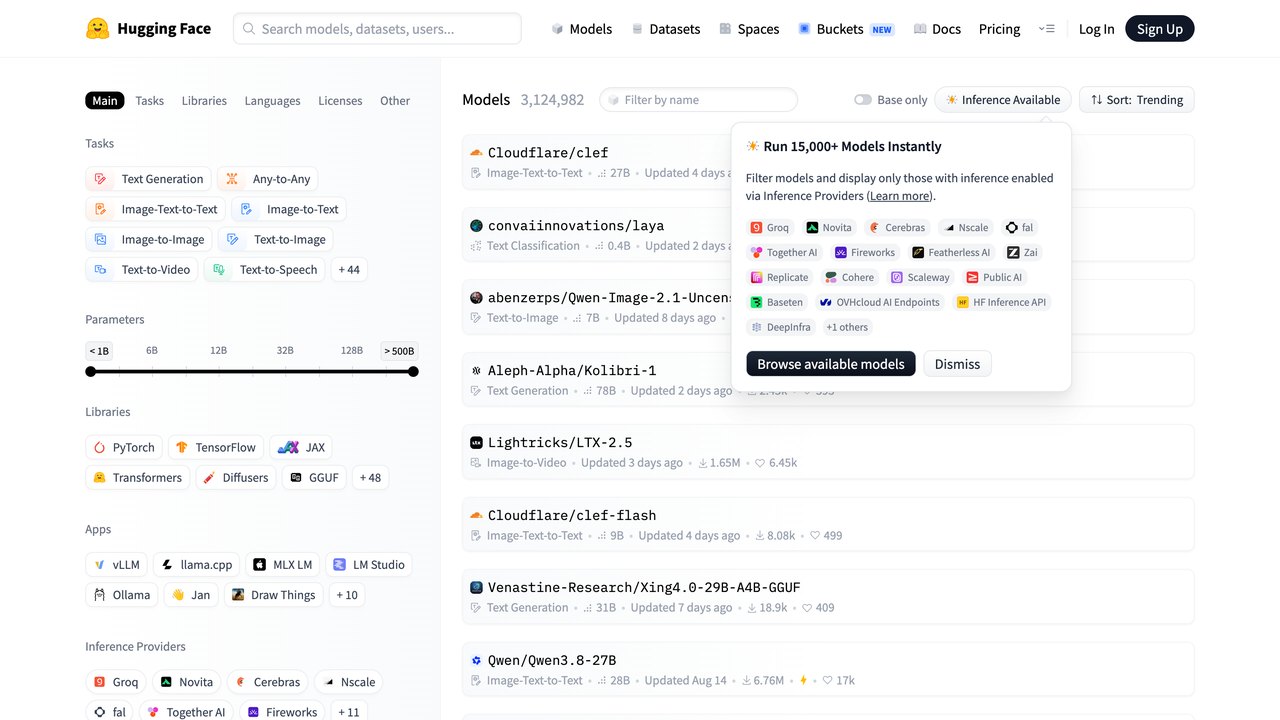Open the Sort: Trending dropdown

click(x=1137, y=100)
